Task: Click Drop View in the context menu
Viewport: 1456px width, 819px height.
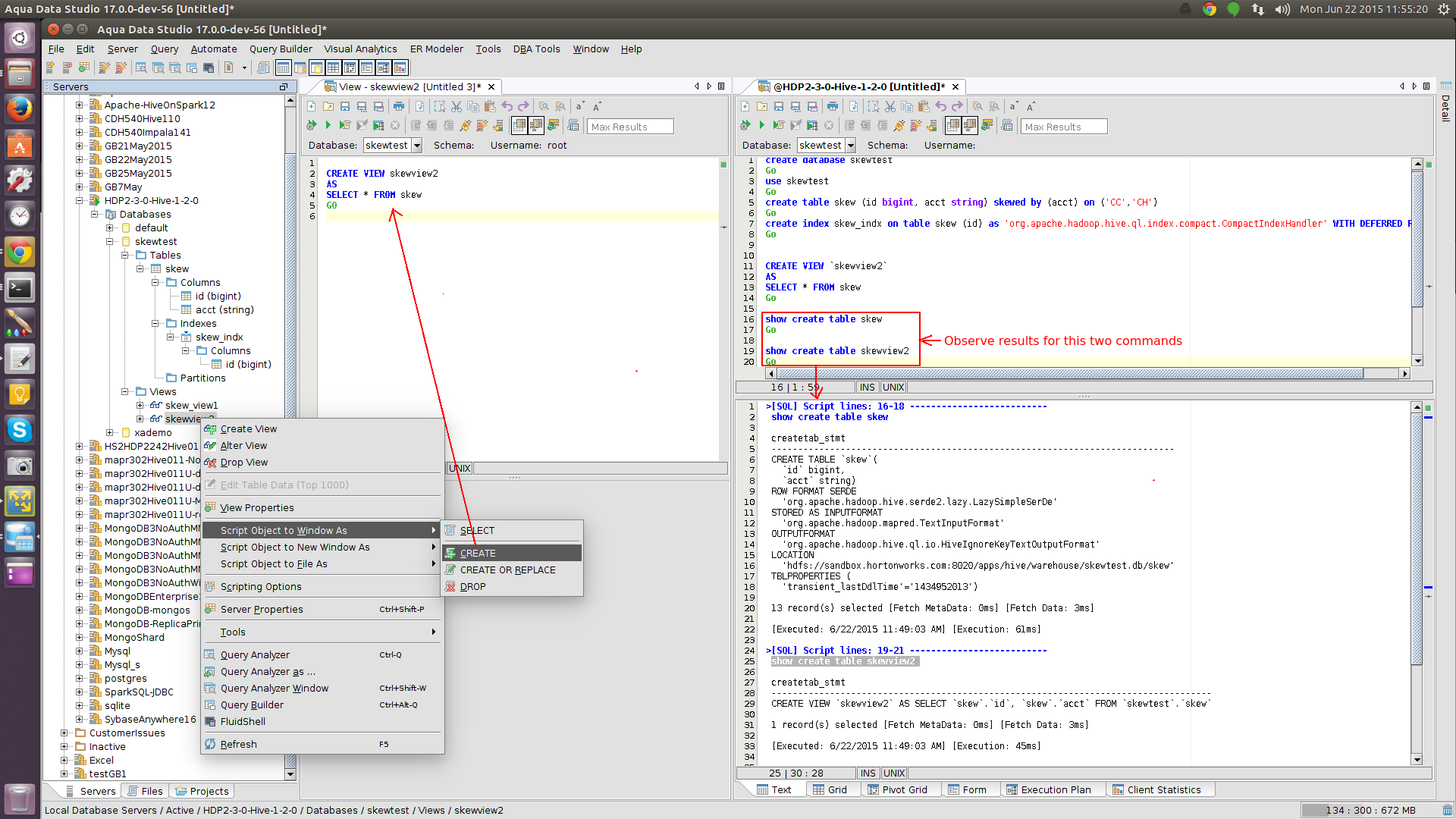Action: click(243, 463)
